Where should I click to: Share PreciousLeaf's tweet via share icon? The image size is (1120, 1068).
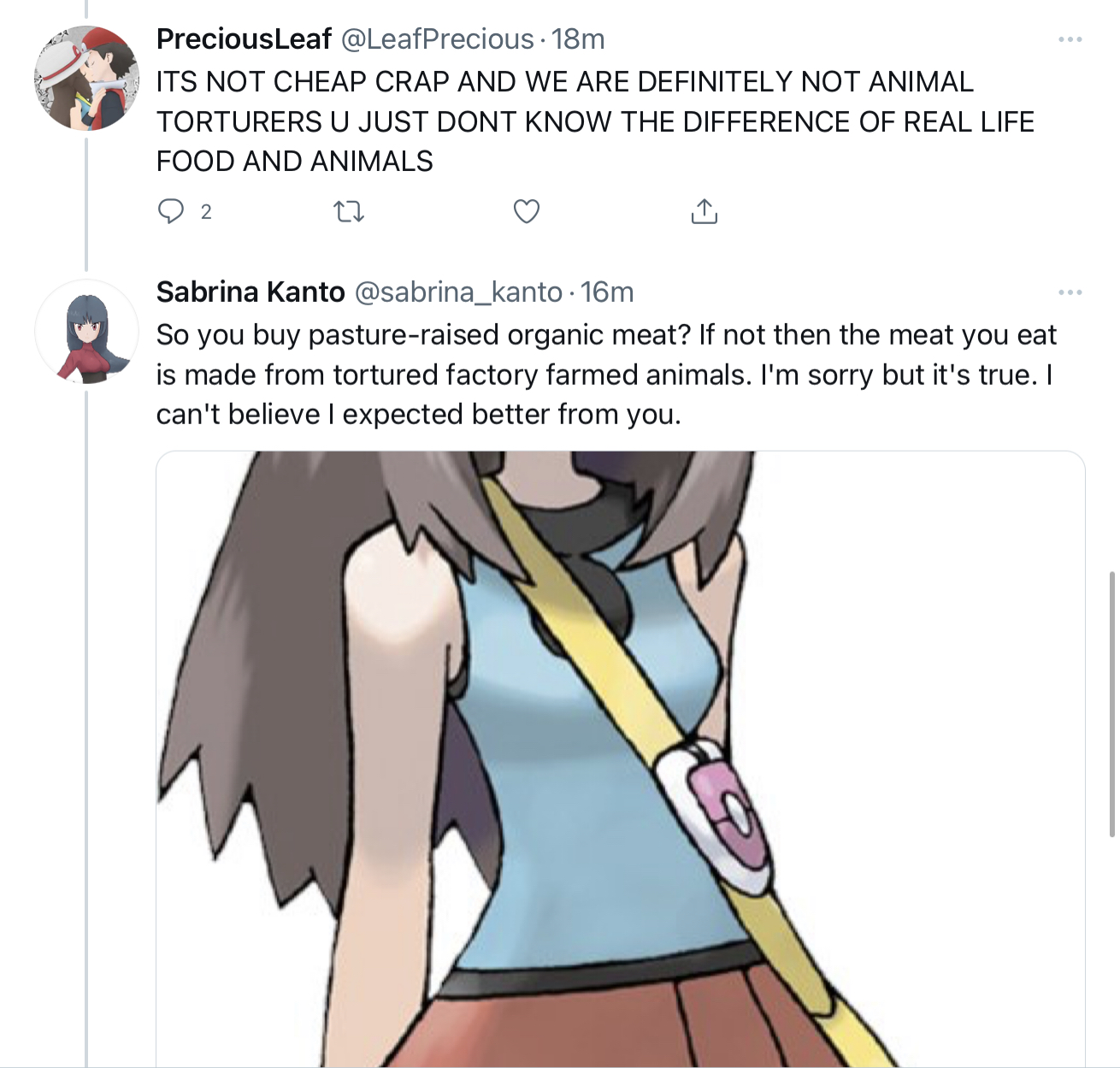tap(704, 211)
